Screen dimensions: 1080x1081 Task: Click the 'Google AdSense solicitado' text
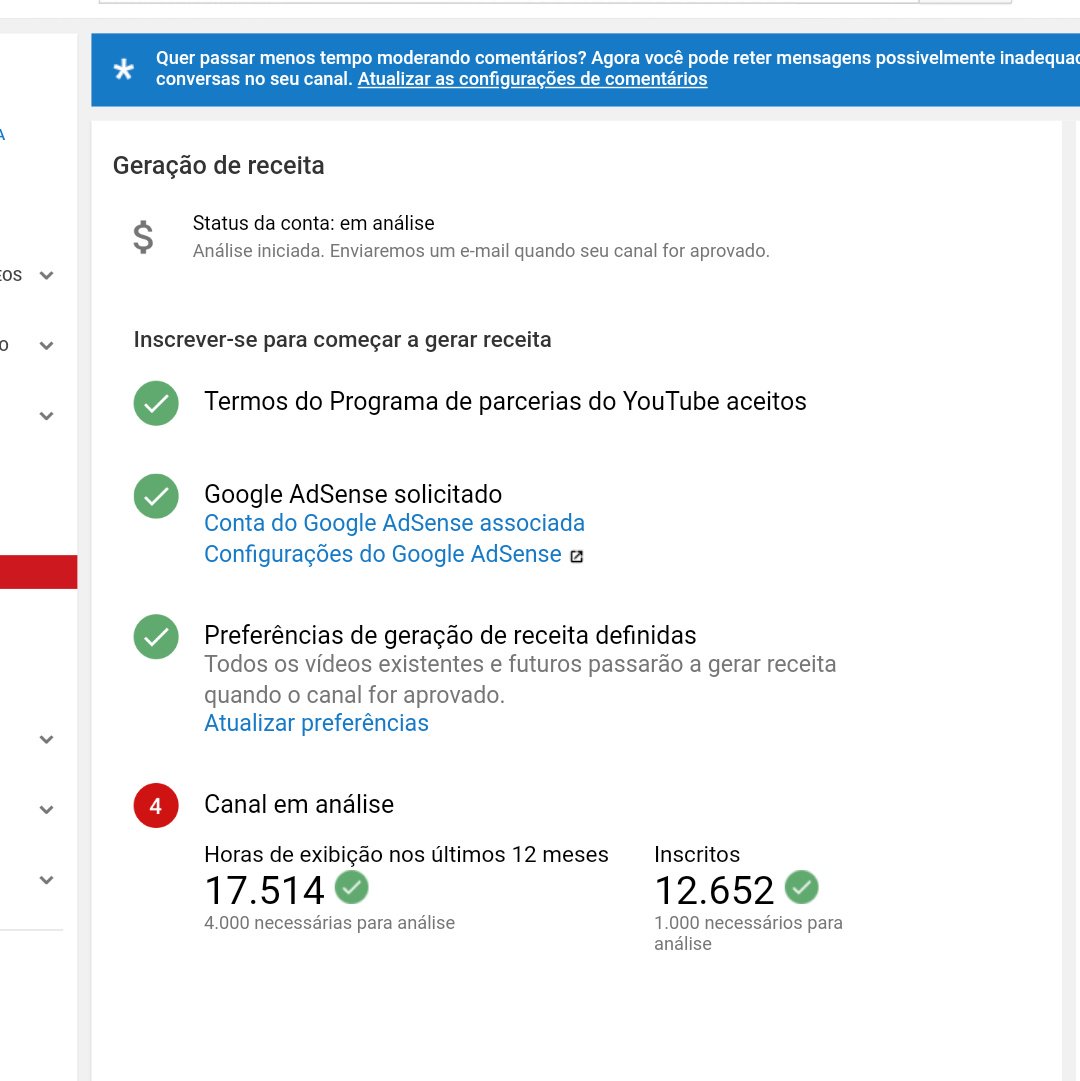[x=353, y=494]
